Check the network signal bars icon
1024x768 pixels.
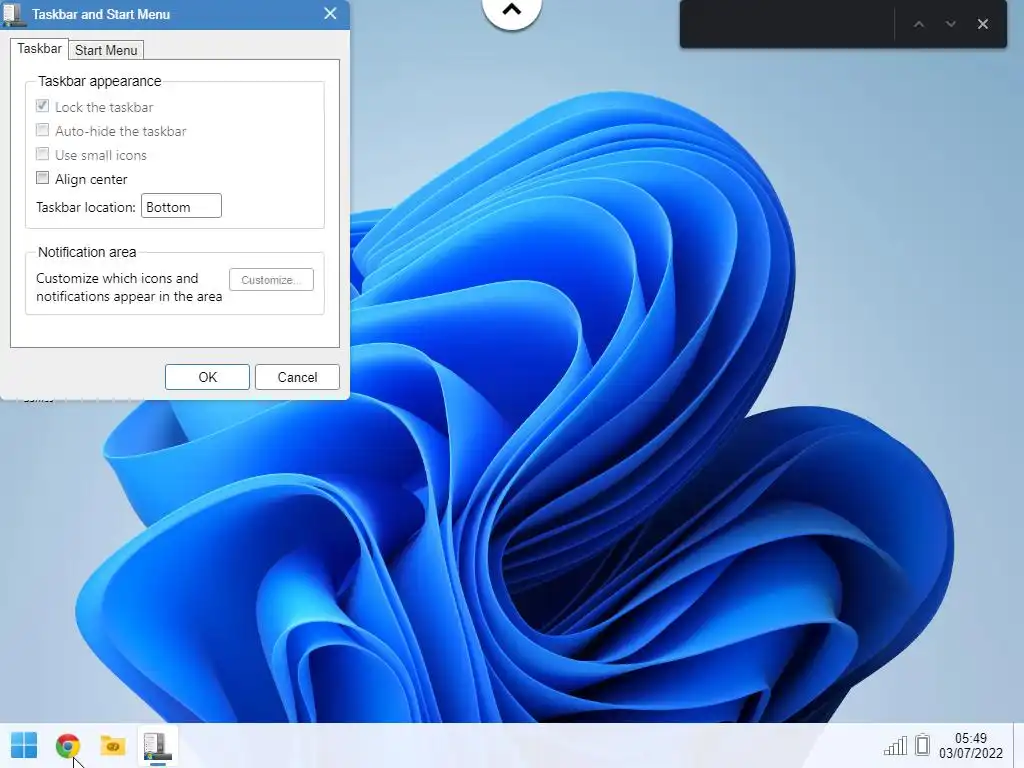(895, 745)
